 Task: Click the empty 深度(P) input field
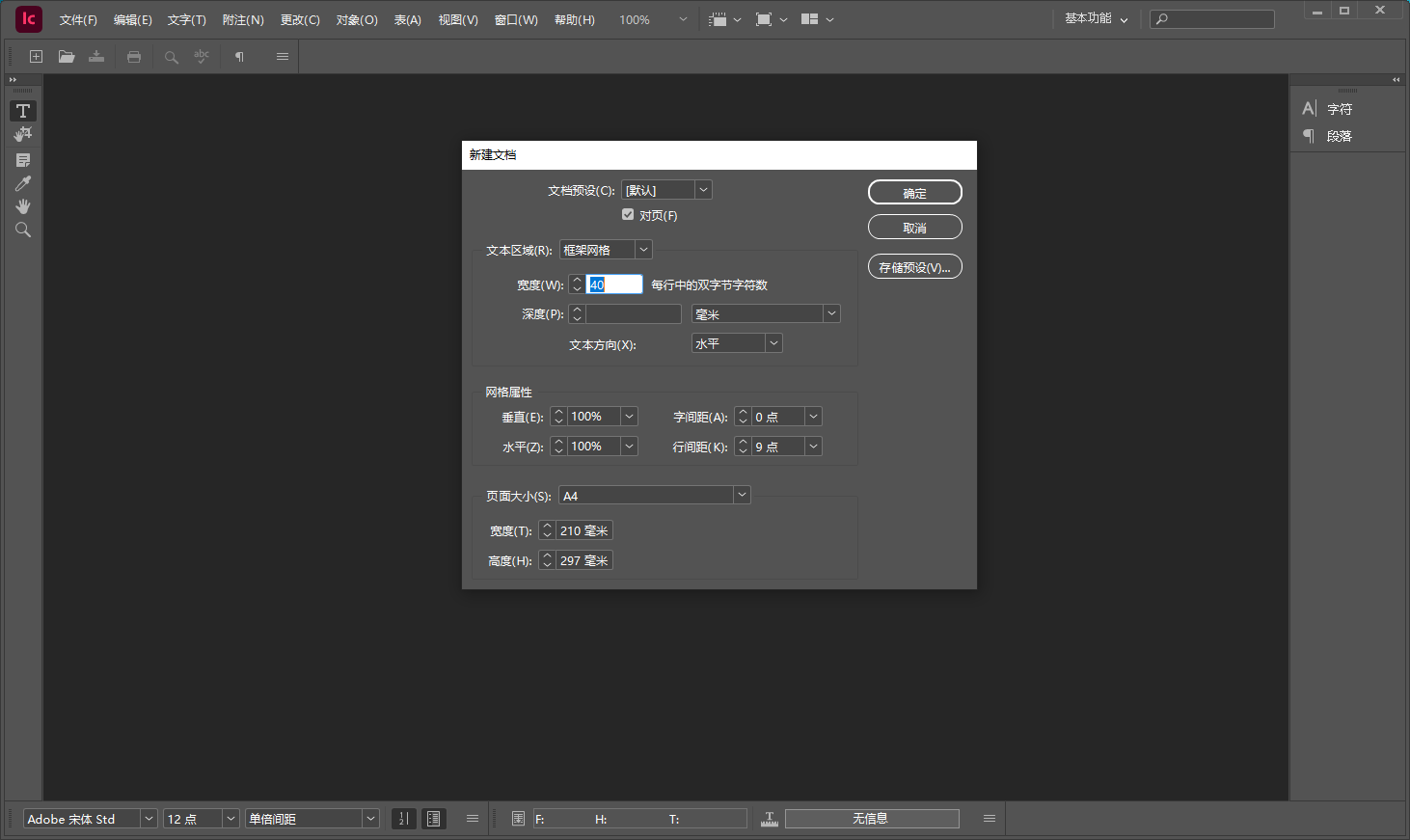pos(633,314)
